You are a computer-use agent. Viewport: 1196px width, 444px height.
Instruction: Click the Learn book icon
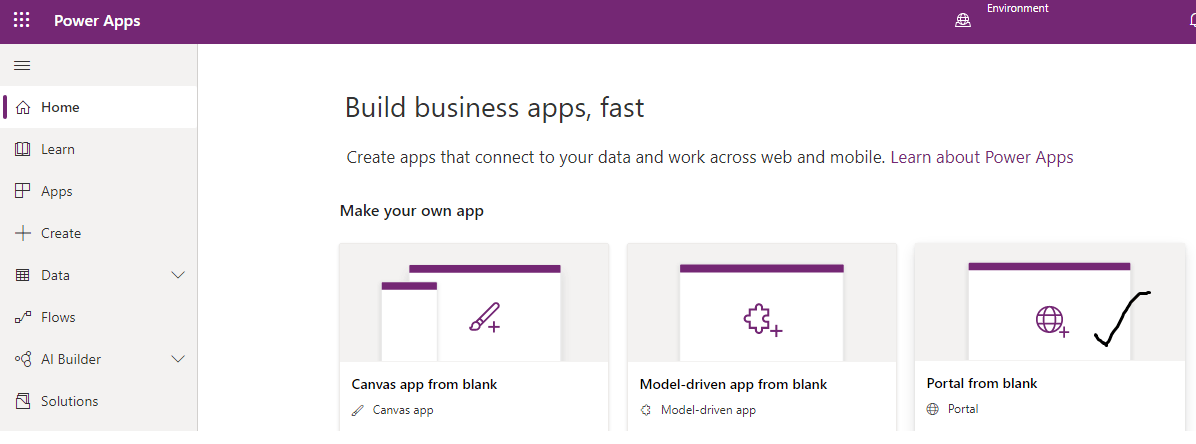pyautogui.click(x=23, y=150)
